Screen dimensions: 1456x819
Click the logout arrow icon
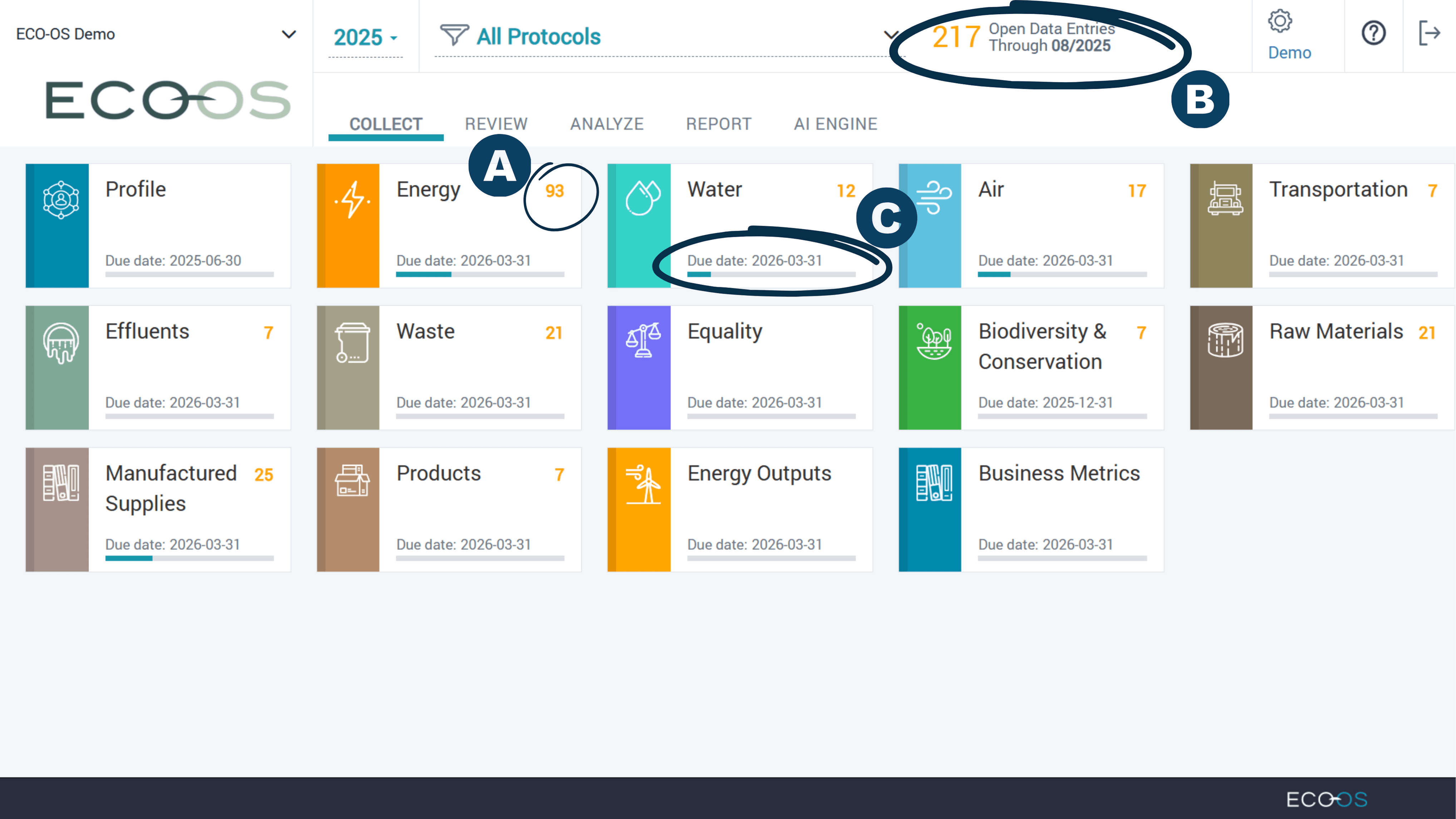click(1430, 33)
